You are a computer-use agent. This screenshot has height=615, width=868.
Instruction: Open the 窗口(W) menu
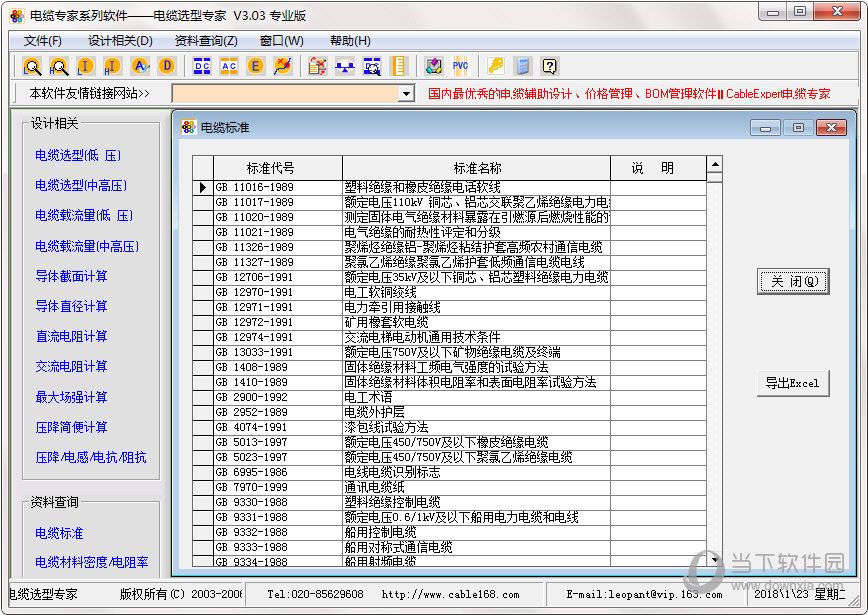click(x=281, y=41)
